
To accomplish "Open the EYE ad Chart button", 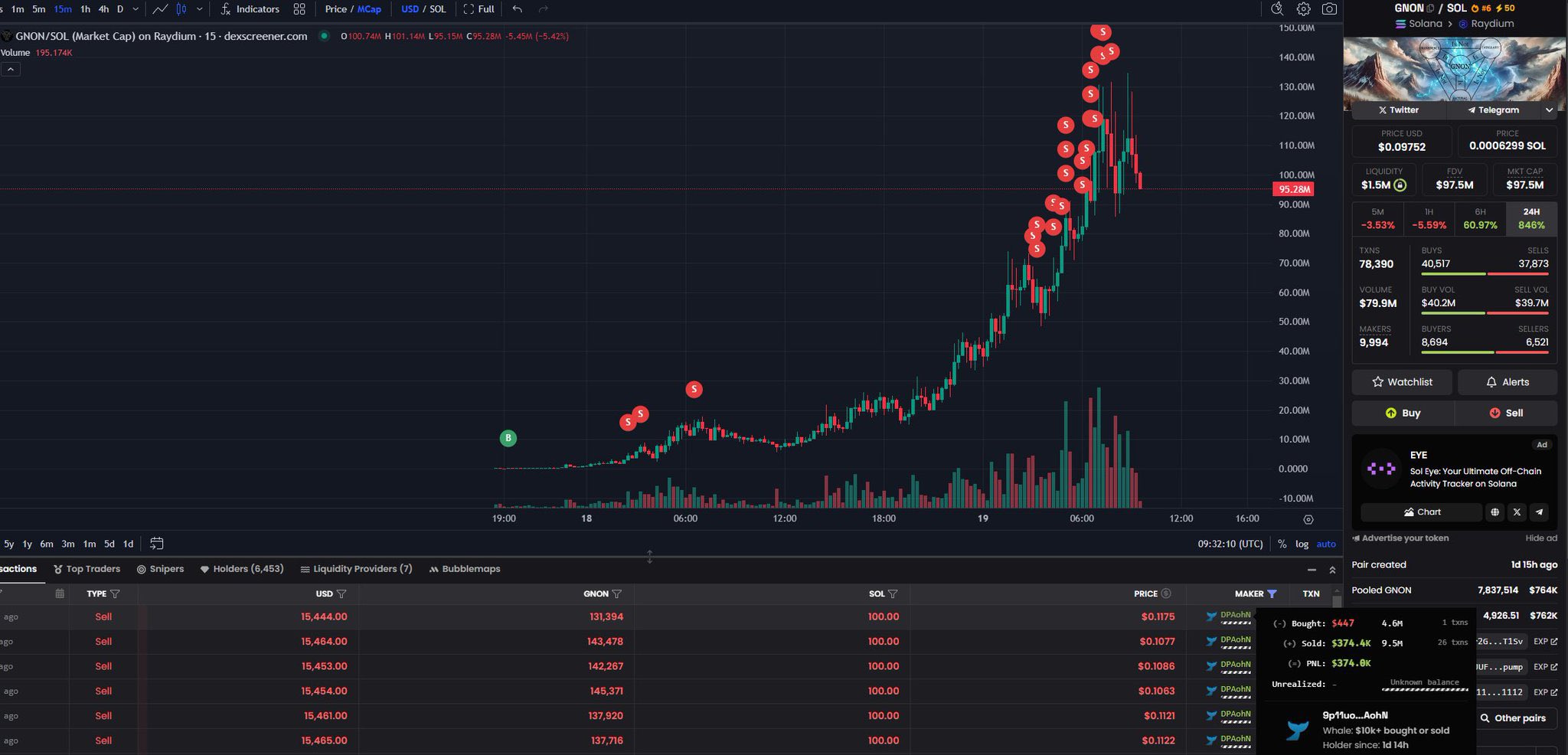I will [x=1421, y=512].
